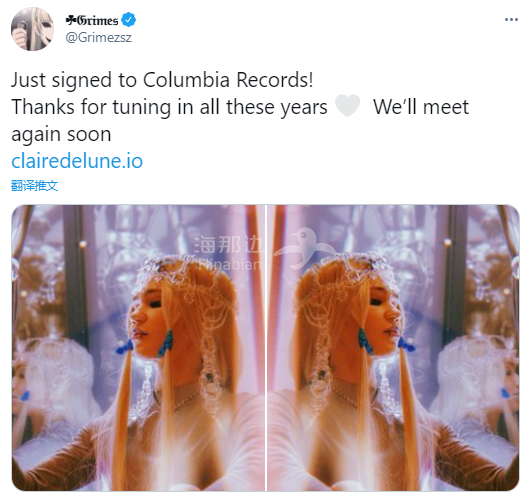Open the Grimes display name link

[x=97, y=21]
